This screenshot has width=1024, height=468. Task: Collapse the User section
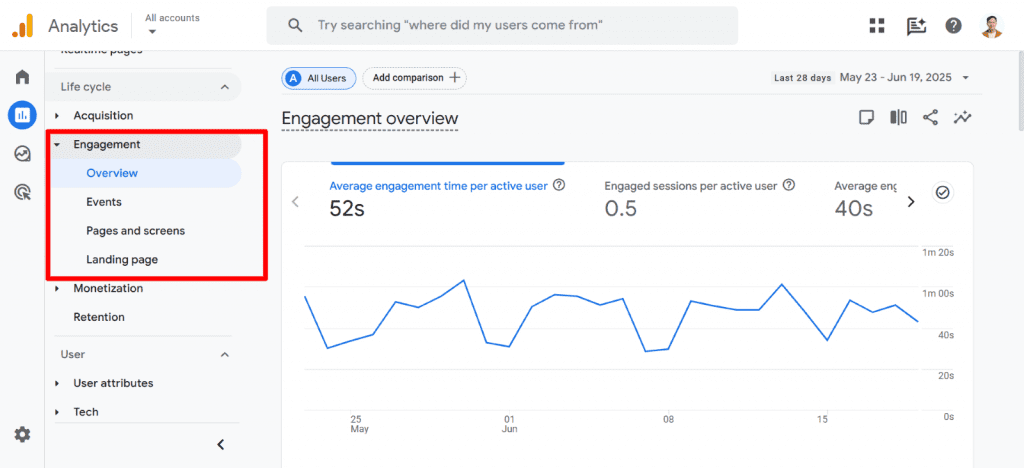point(225,354)
